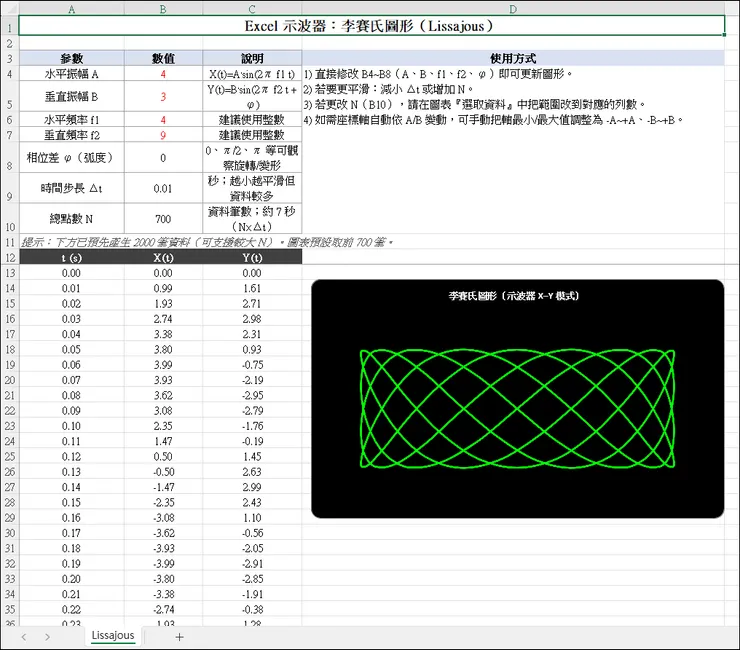This screenshot has height=650, width=740.
Task: Select the 建議使用整數 note in row 6
Action: click(252, 119)
